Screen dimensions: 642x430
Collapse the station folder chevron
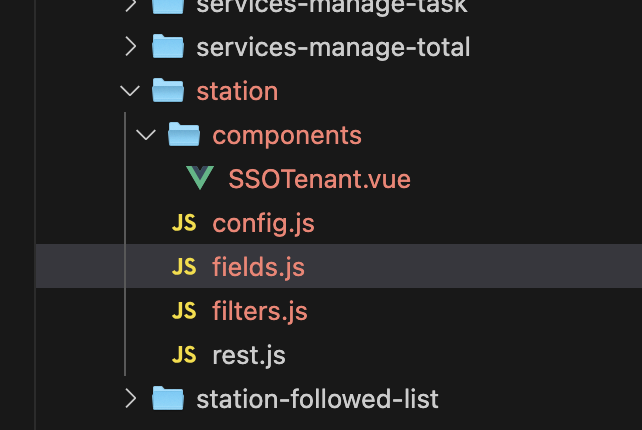pos(130,91)
